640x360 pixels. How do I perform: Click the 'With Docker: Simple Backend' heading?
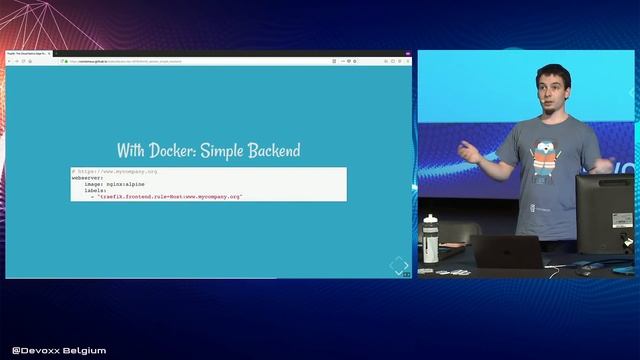click(x=209, y=150)
